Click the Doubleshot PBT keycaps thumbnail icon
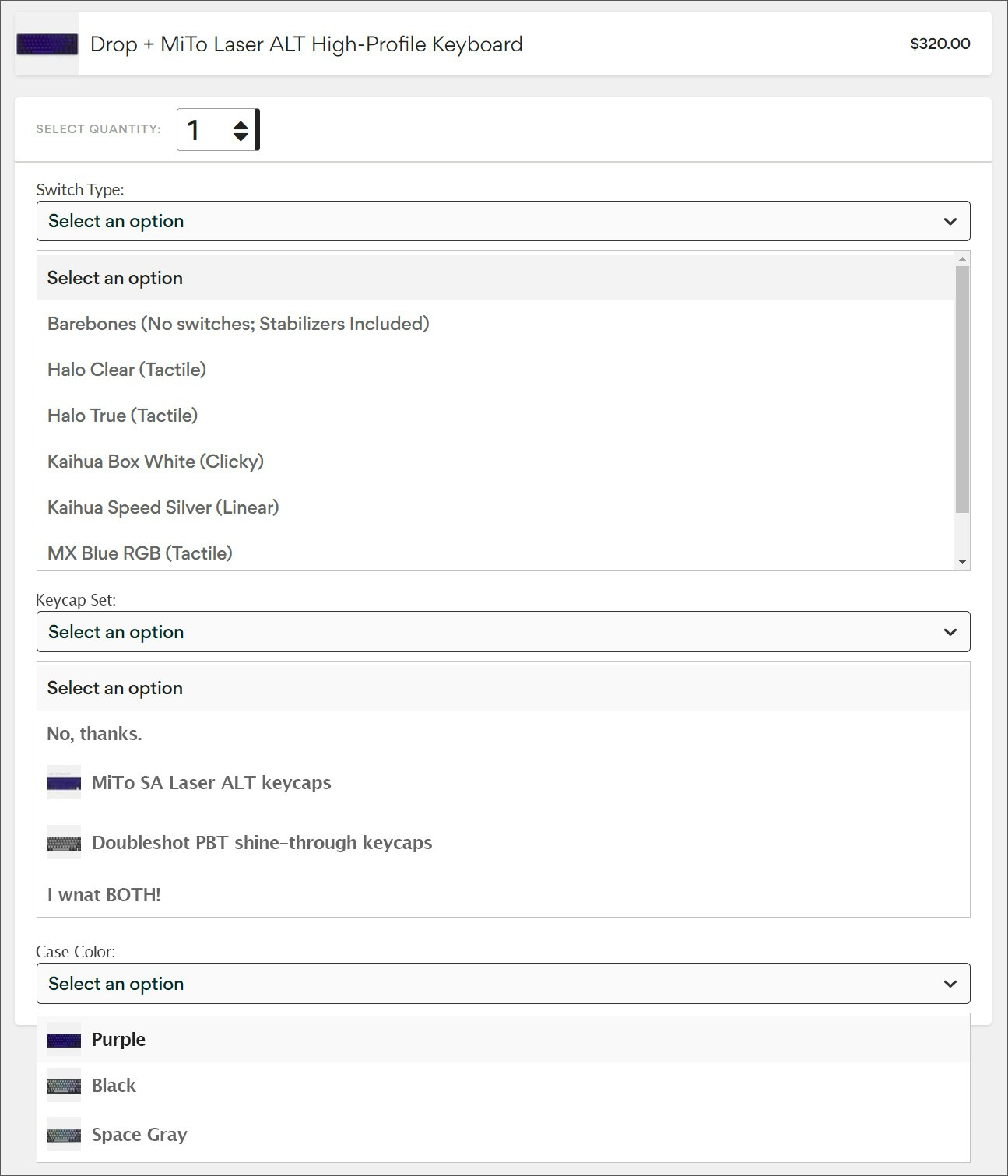This screenshot has height=1176, width=1008. (x=64, y=843)
